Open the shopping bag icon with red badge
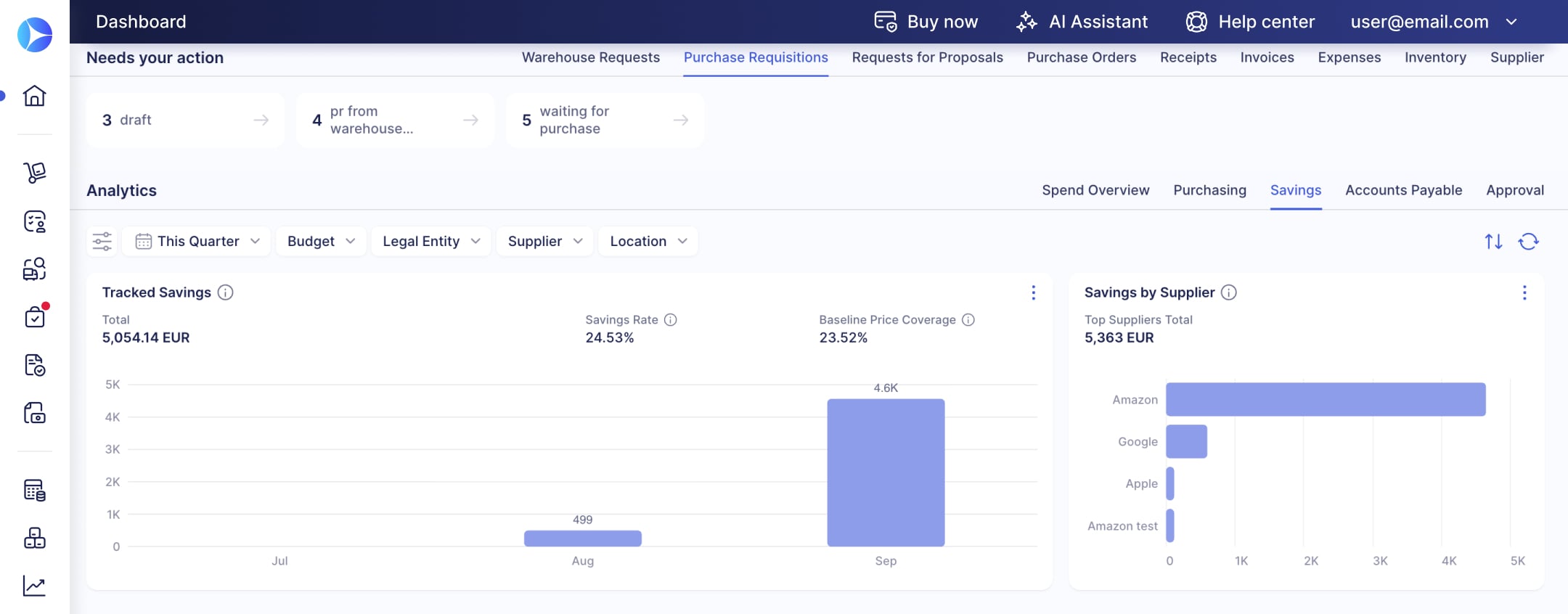Screen dimensions: 1568x614 coord(34,317)
